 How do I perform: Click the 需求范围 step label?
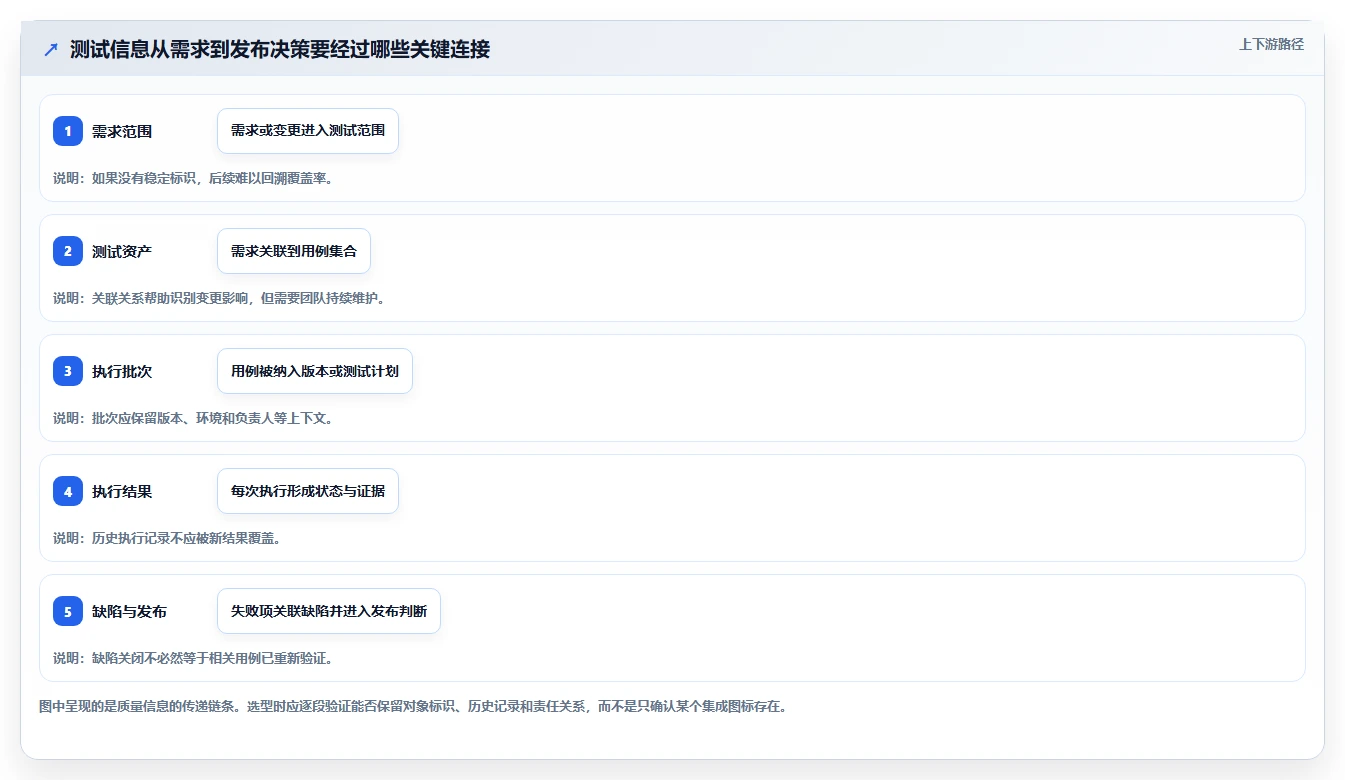click(x=122, y=131)
